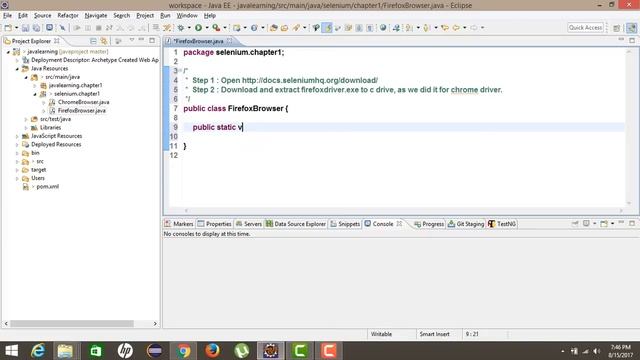
Task: Switch to the TestNG tab
Action: point(502,224)
